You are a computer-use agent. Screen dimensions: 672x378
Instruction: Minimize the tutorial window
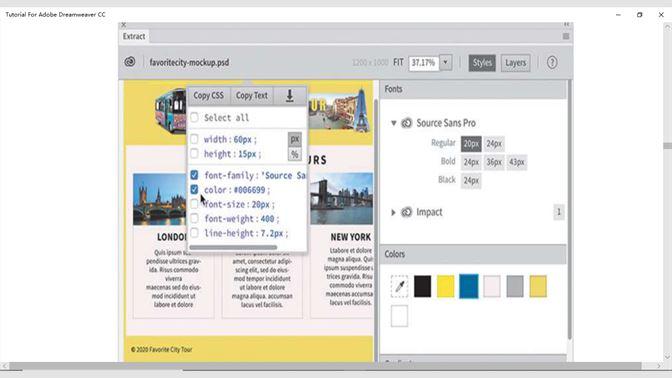tap(618, 15)
